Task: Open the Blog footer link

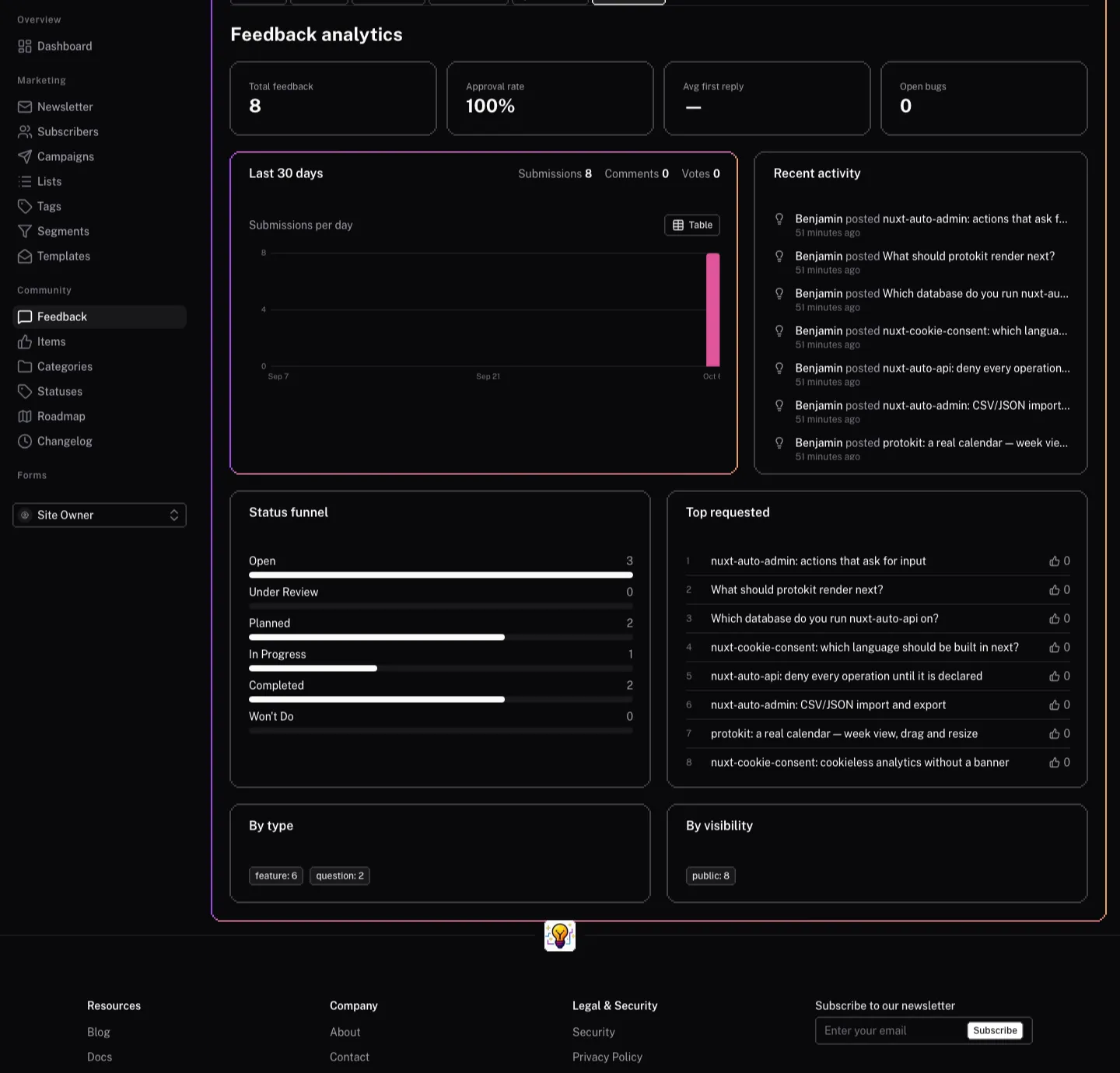Action: pyautogui.click(x=99, y=1032)
